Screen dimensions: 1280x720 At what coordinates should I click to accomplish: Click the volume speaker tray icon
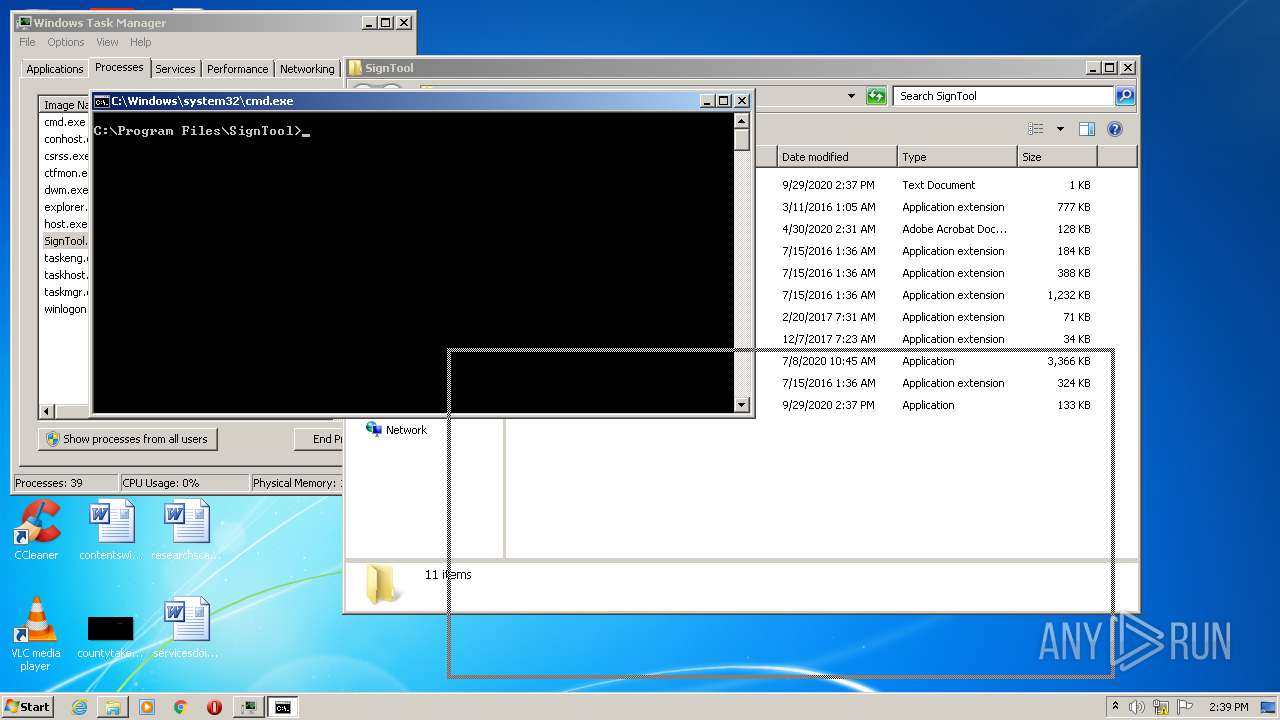pos(1137,707)
